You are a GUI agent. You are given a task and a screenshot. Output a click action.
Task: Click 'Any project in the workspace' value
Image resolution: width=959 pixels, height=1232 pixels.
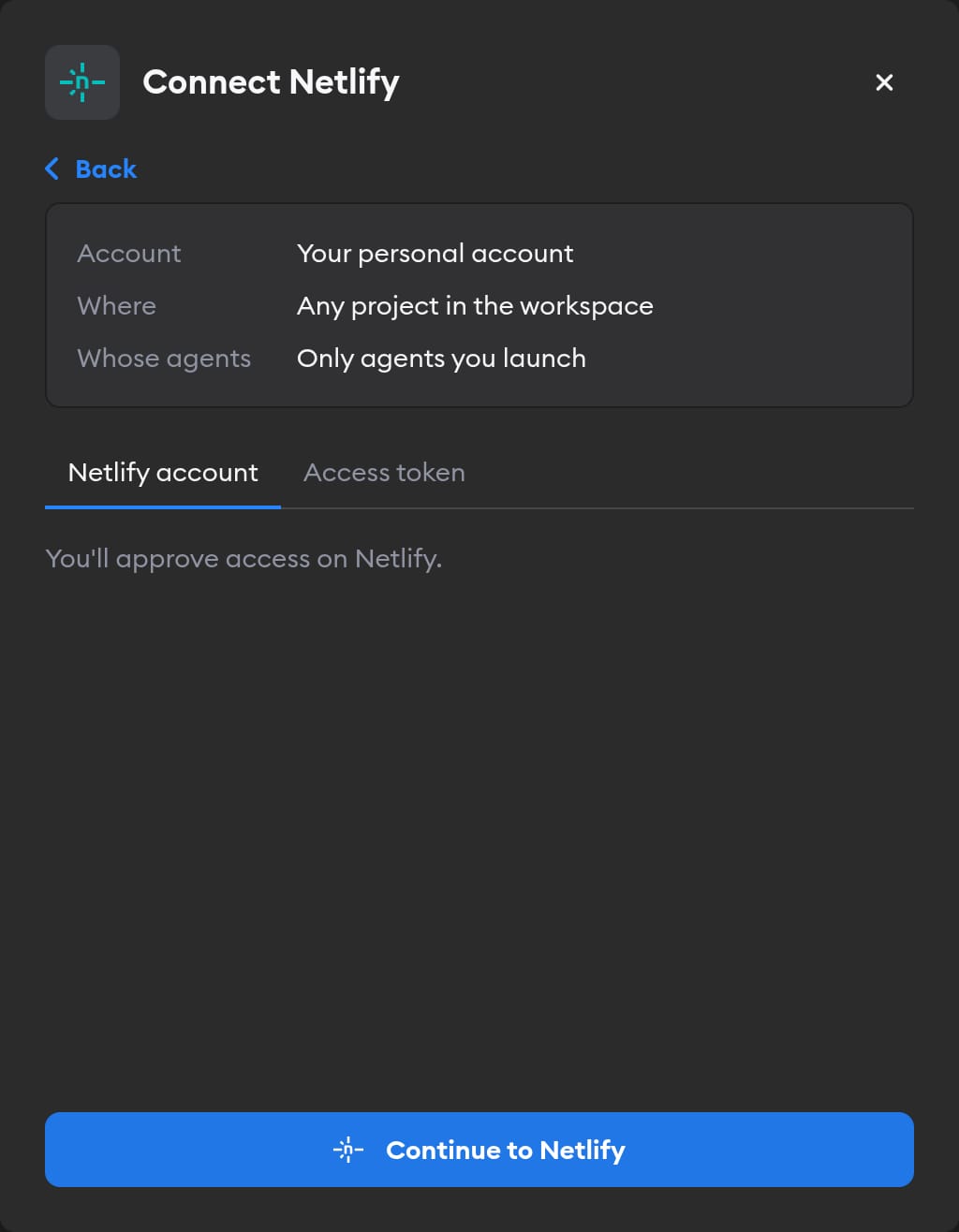tap(475, 306)
